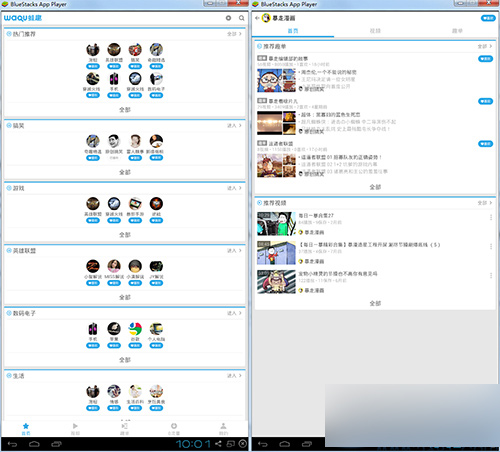The image size is (500, 452).
Task: Open 小智解说 avatar in 英雄联盟 section
Action: (x=93, y=266)
